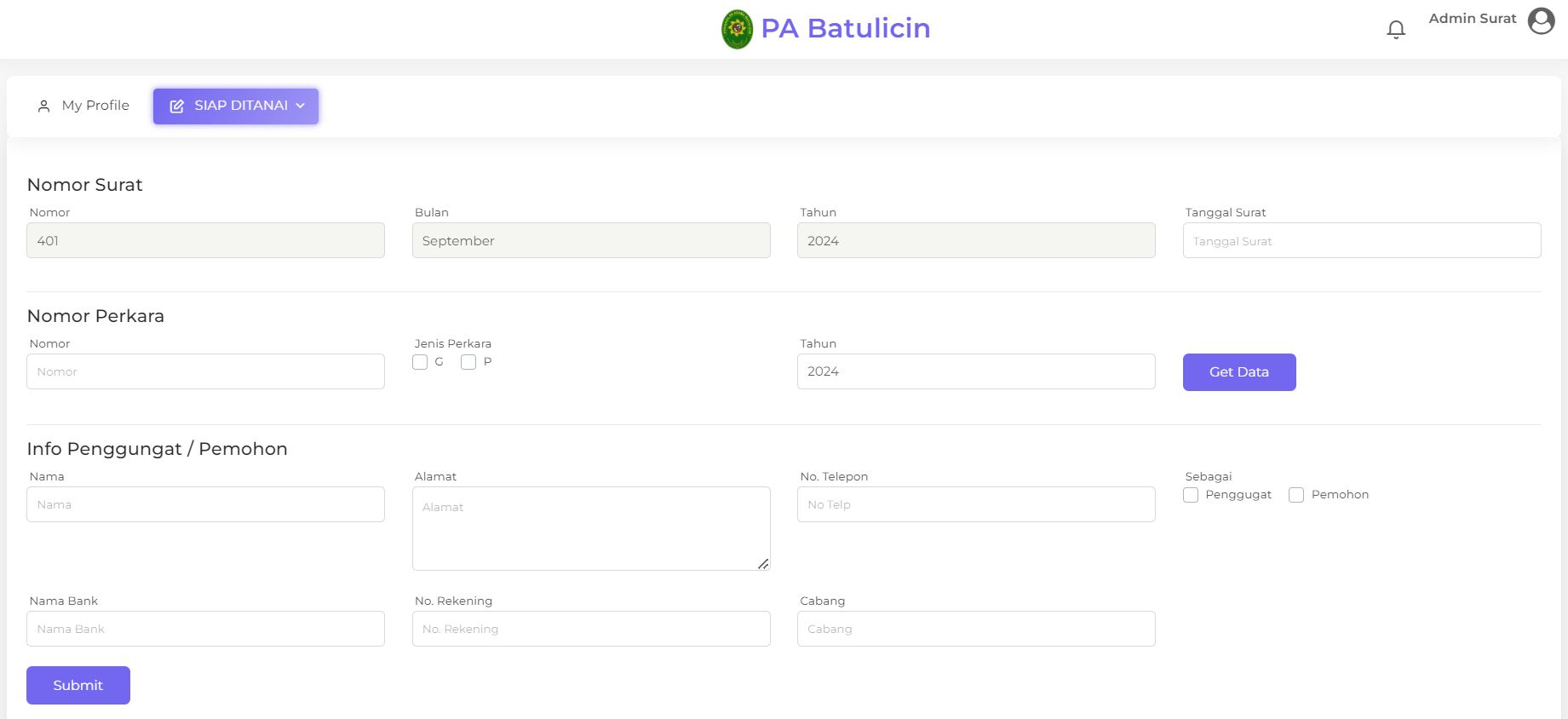
Task: Click the edit icon on SIAP DITANAI
Action: (177, 106)
